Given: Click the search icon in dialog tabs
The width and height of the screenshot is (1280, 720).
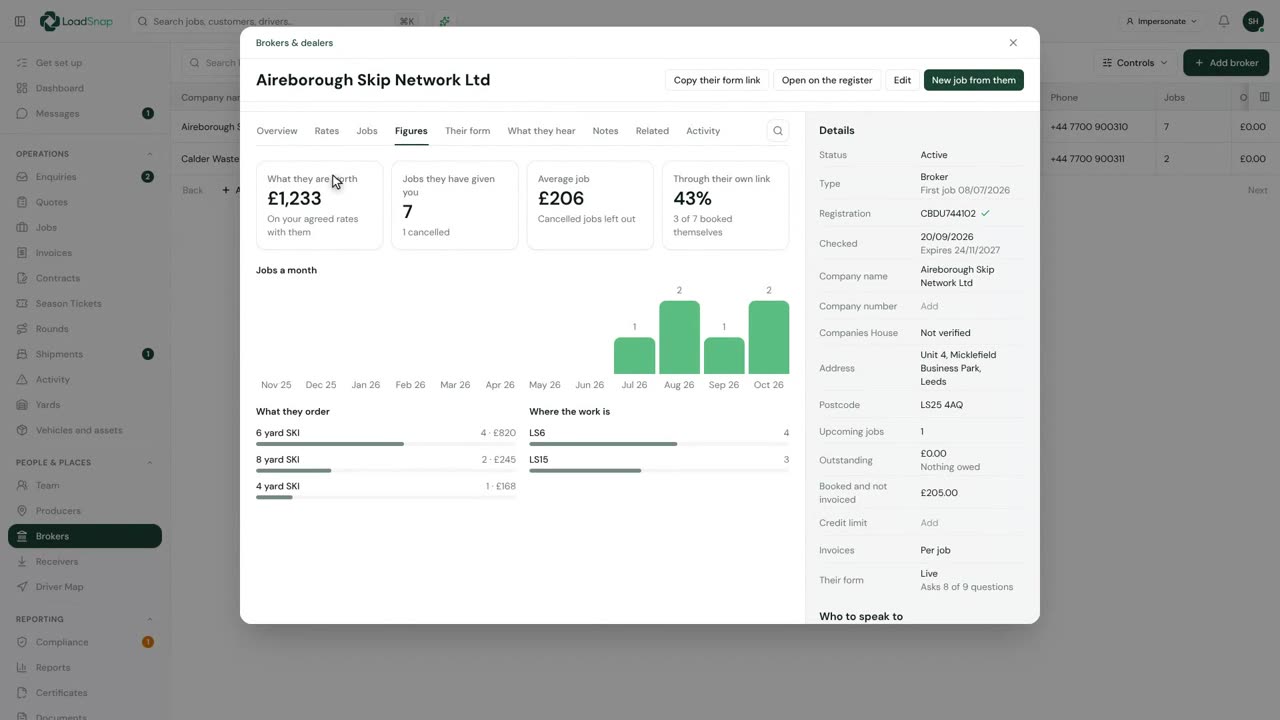Looking at the screenshot, I should click(778, 131).
